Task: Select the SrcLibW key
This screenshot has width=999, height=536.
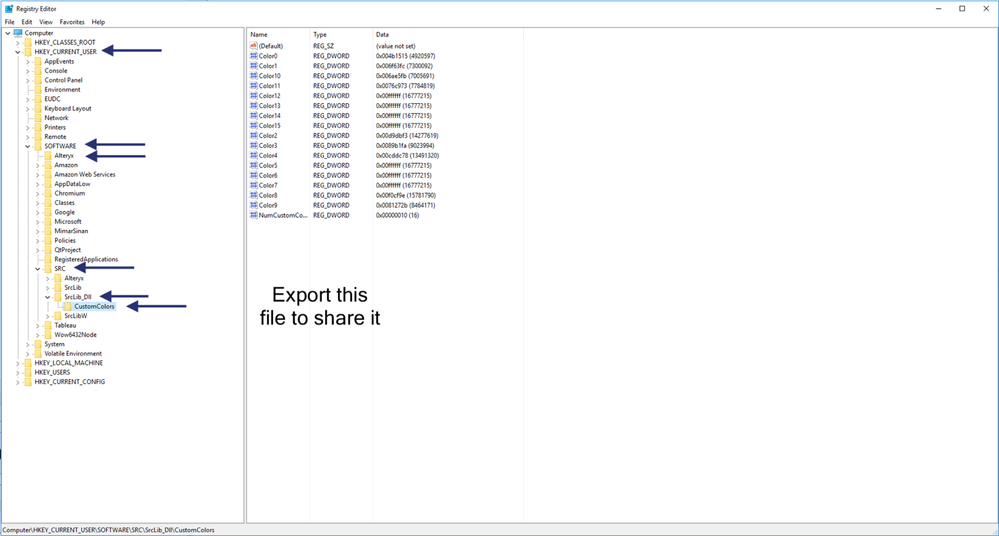Action: click(76, 316)
